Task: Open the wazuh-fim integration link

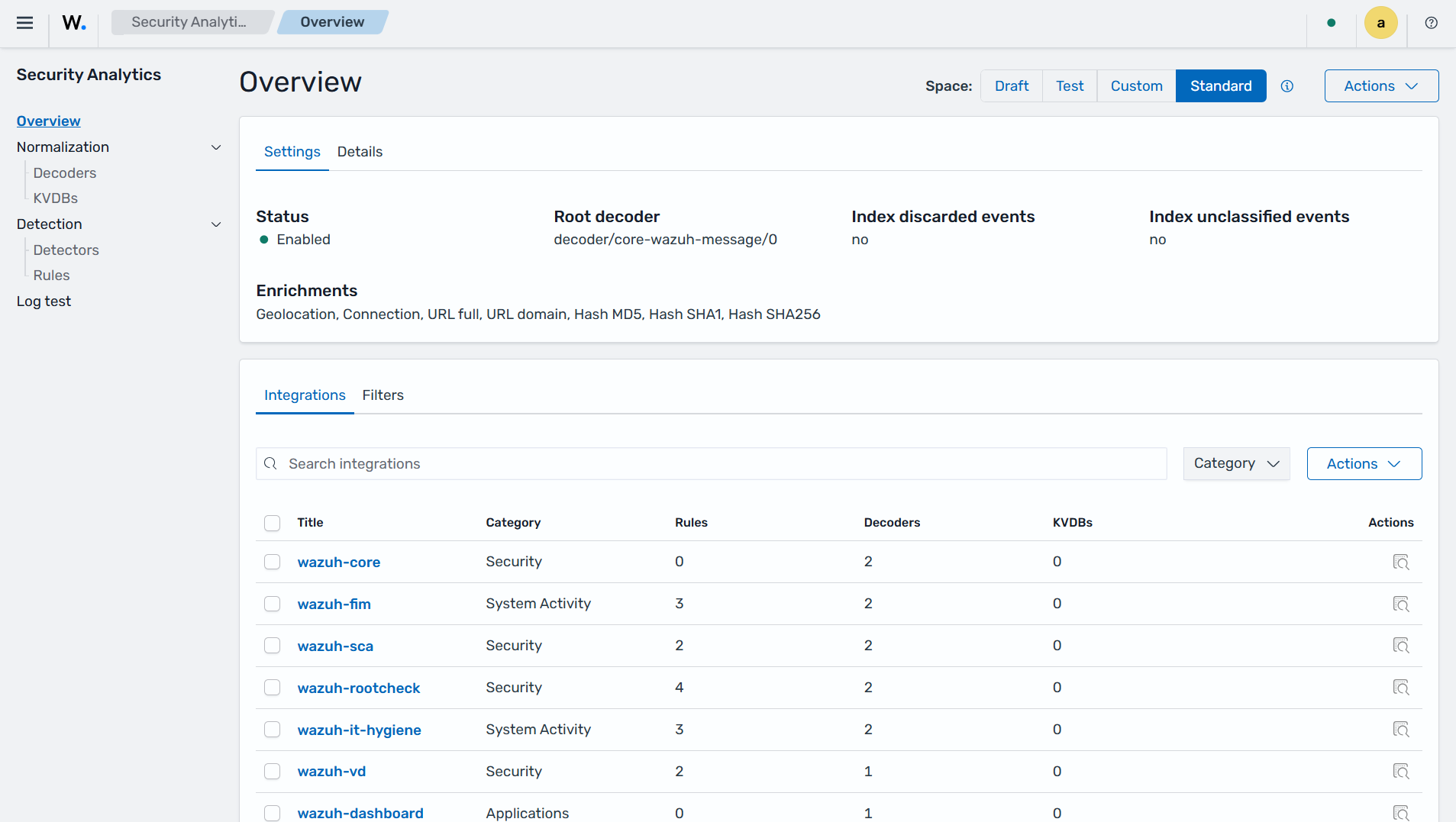Action: (x=334, y=604)
